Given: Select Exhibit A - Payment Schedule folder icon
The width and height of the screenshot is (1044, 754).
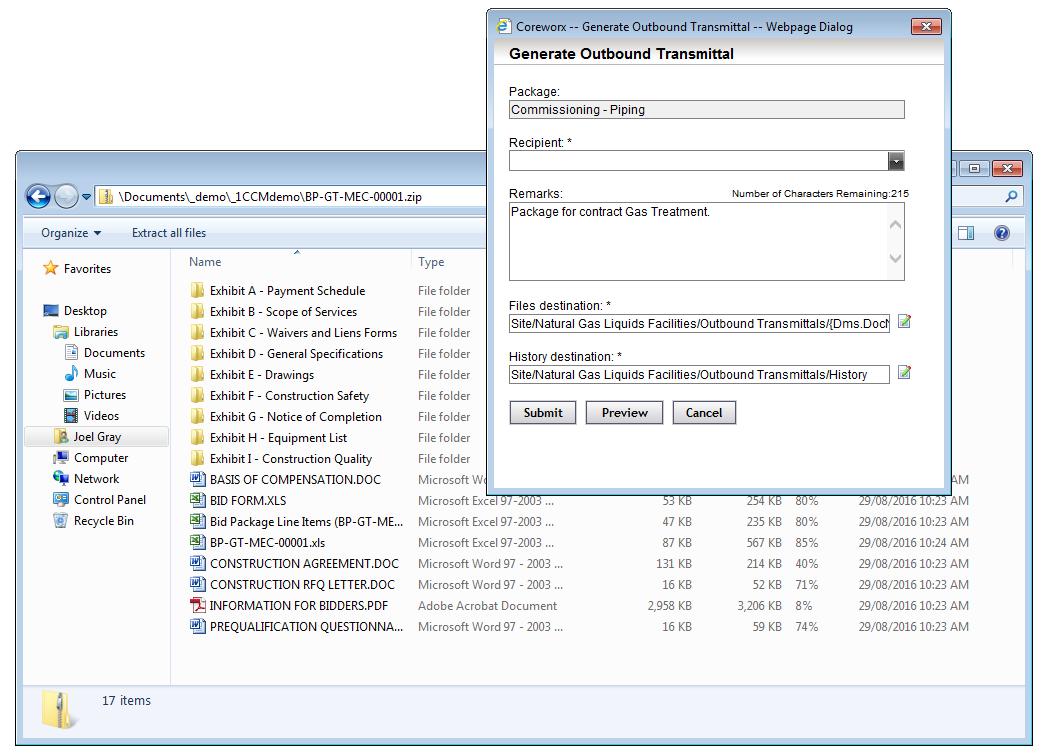Looking at the screenshot, I should pyautogui.click(x=197, y=290).
